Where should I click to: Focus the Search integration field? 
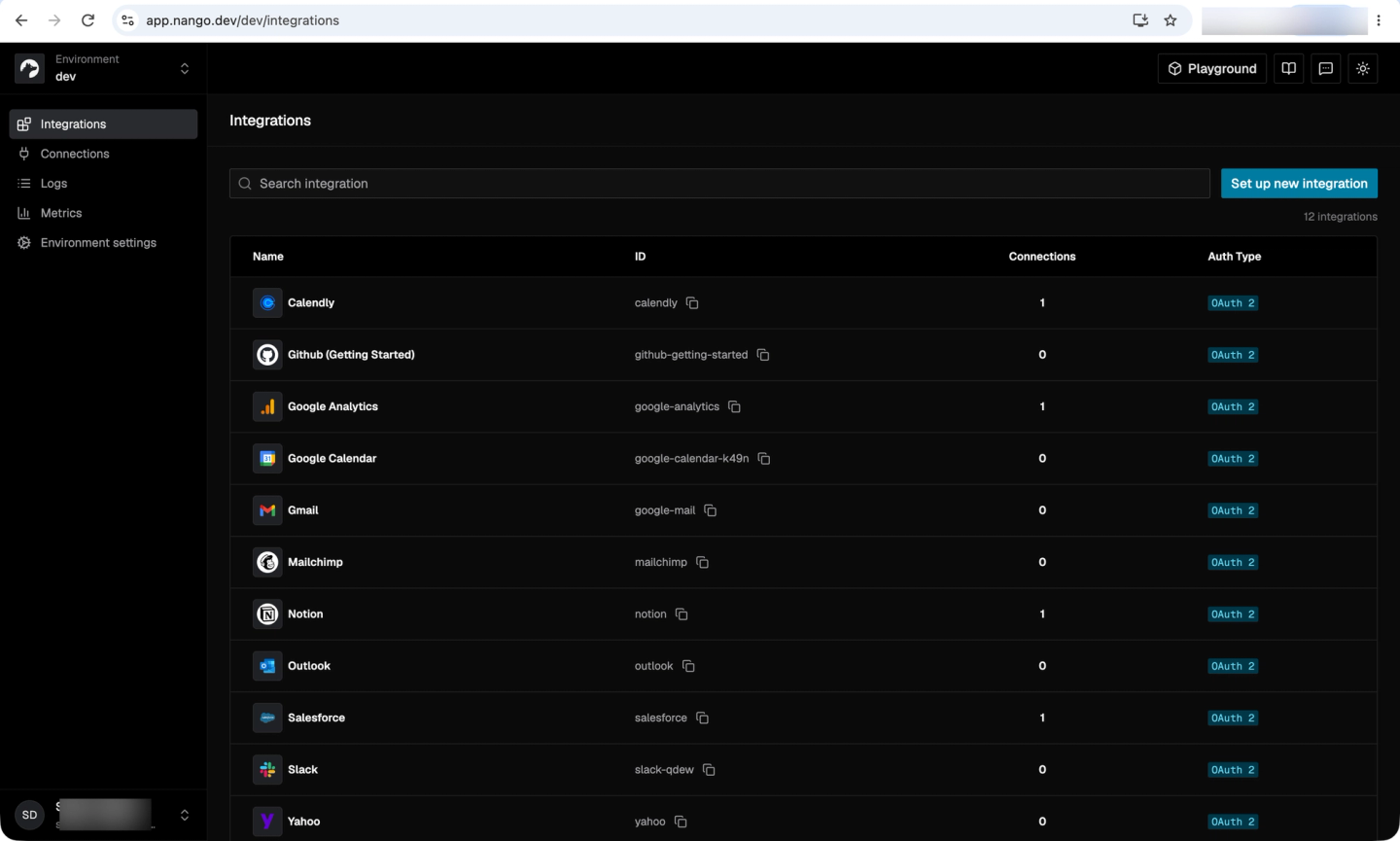click(x=719, y=184)
